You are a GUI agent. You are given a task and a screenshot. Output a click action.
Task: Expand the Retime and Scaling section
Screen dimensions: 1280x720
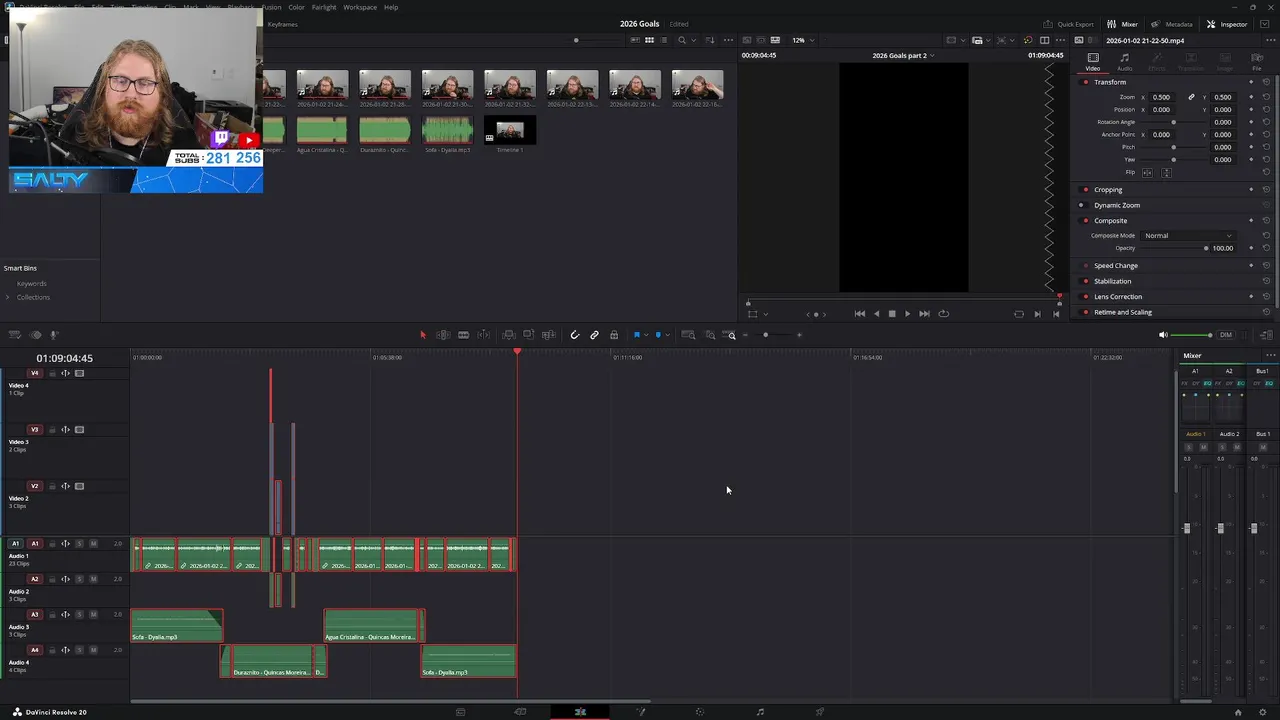click(1123, 312)
